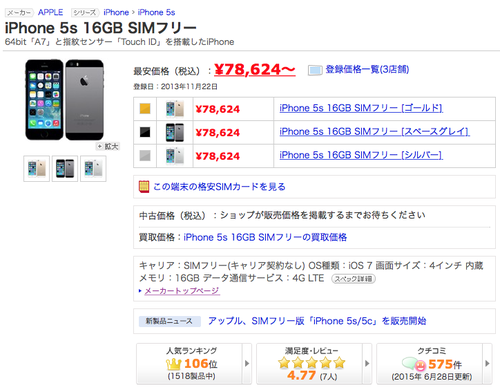500x390 pixels.
Task: Click the silver model product image in price table
Action: 175,156
